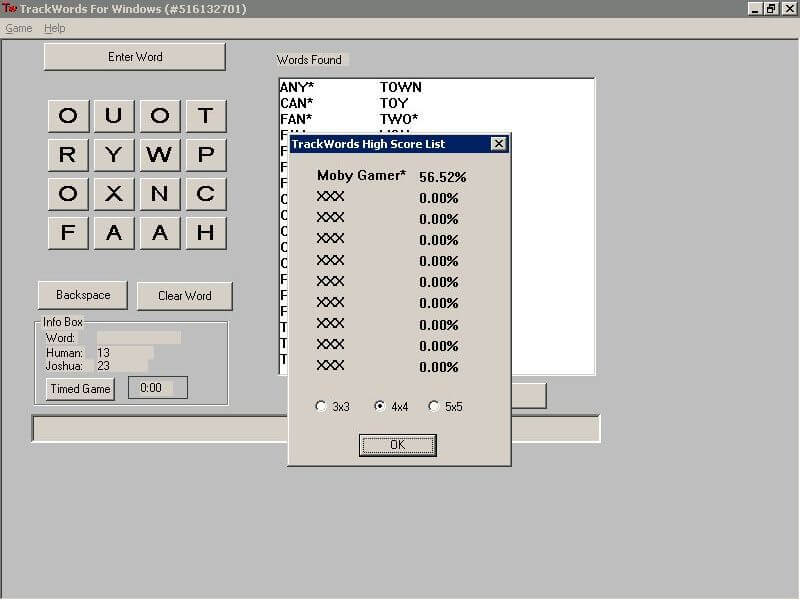Select the O tile directly above R
Viewport: 800px width, 600px height.
[68, 116]
